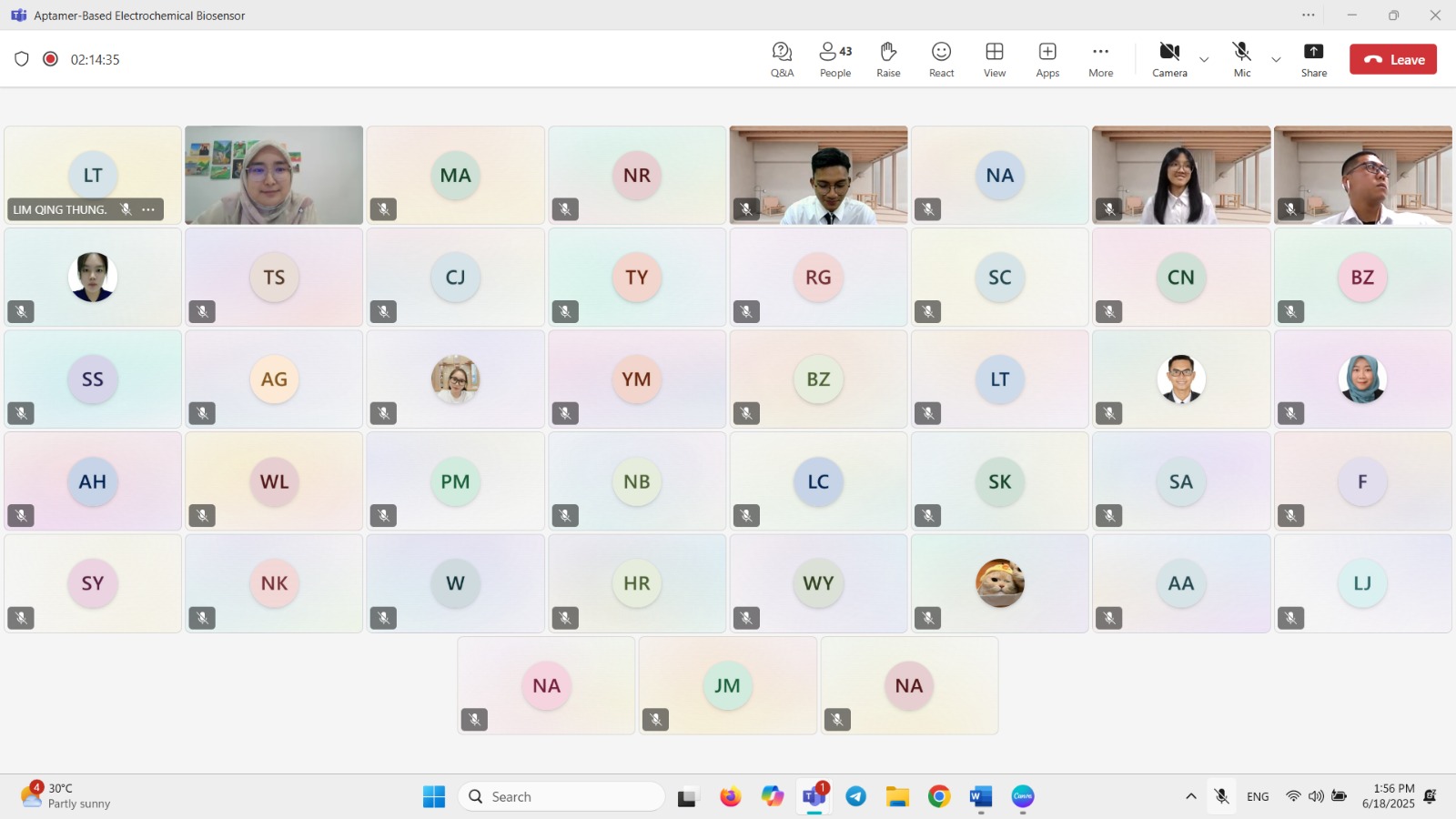Viewport: 1456px width, 819px height.
Task: Click the CJ participant avatar
Action: [455, 277]
